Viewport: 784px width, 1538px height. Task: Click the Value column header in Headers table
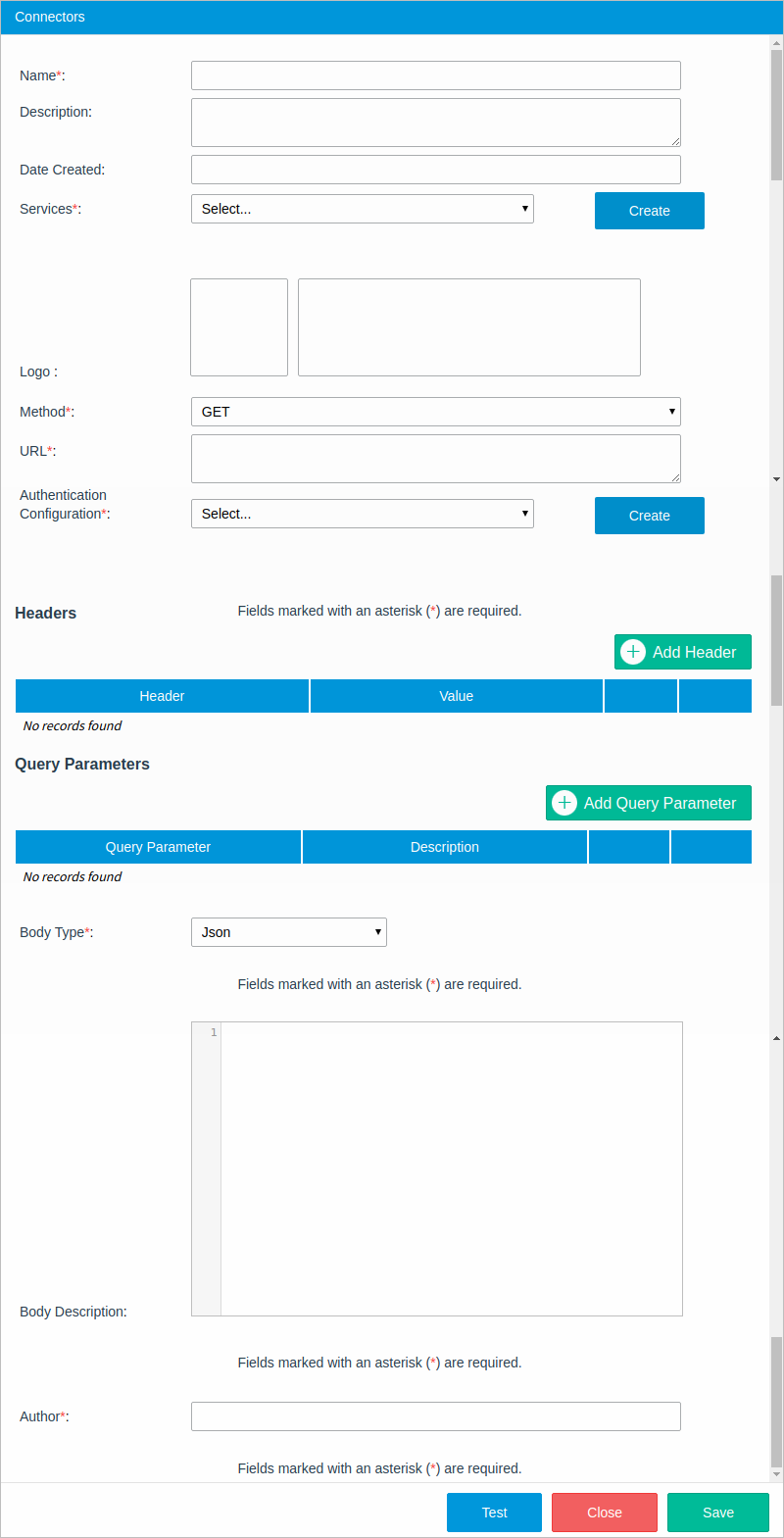[456, 696]
